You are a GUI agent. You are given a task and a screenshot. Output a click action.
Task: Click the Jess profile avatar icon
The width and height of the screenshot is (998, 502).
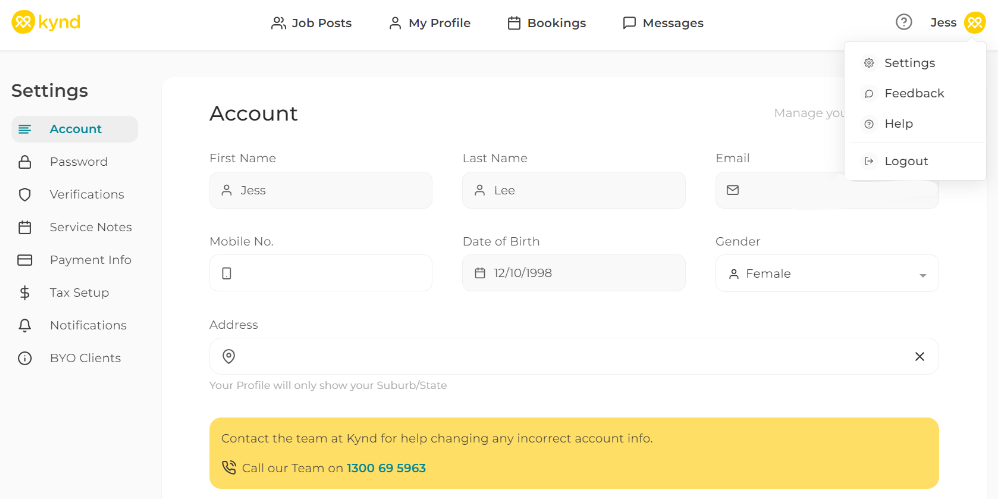coord(974,22)
